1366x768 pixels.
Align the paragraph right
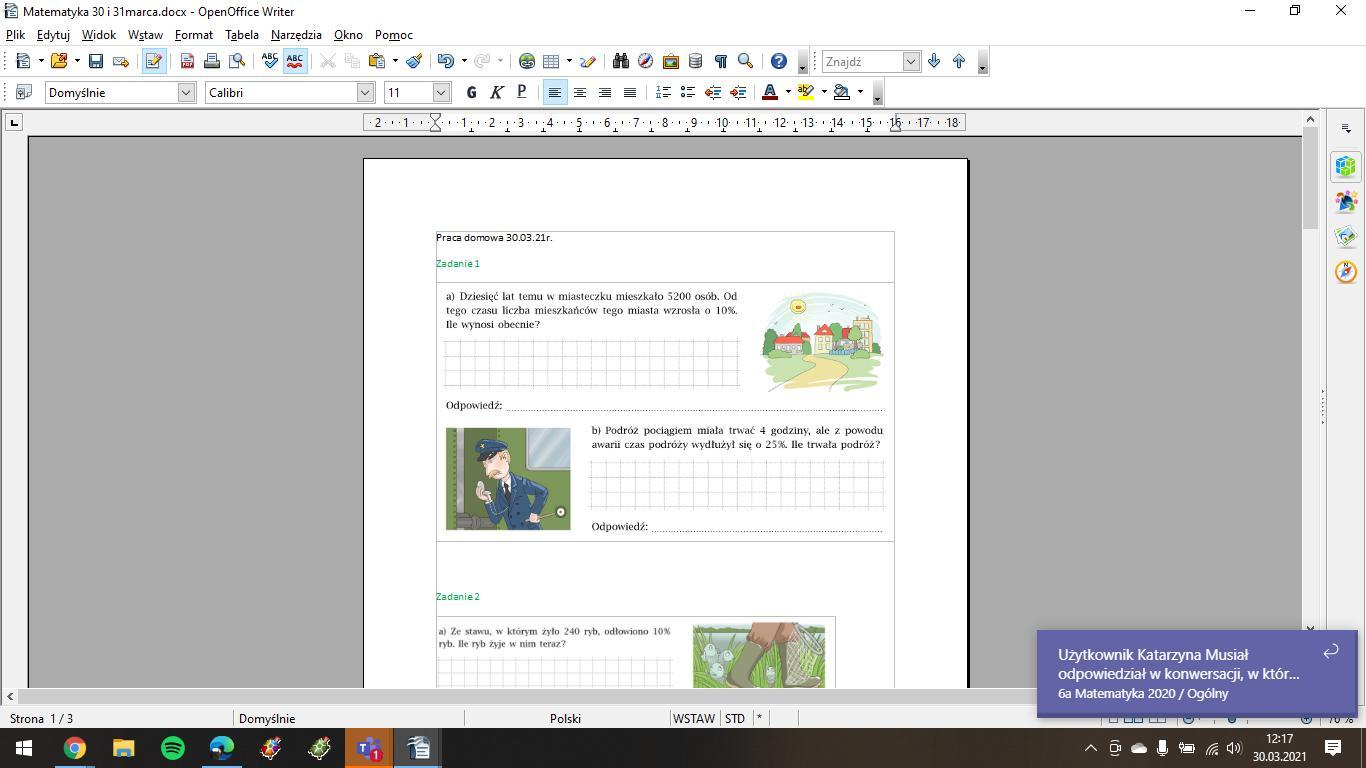coord(604,92)
